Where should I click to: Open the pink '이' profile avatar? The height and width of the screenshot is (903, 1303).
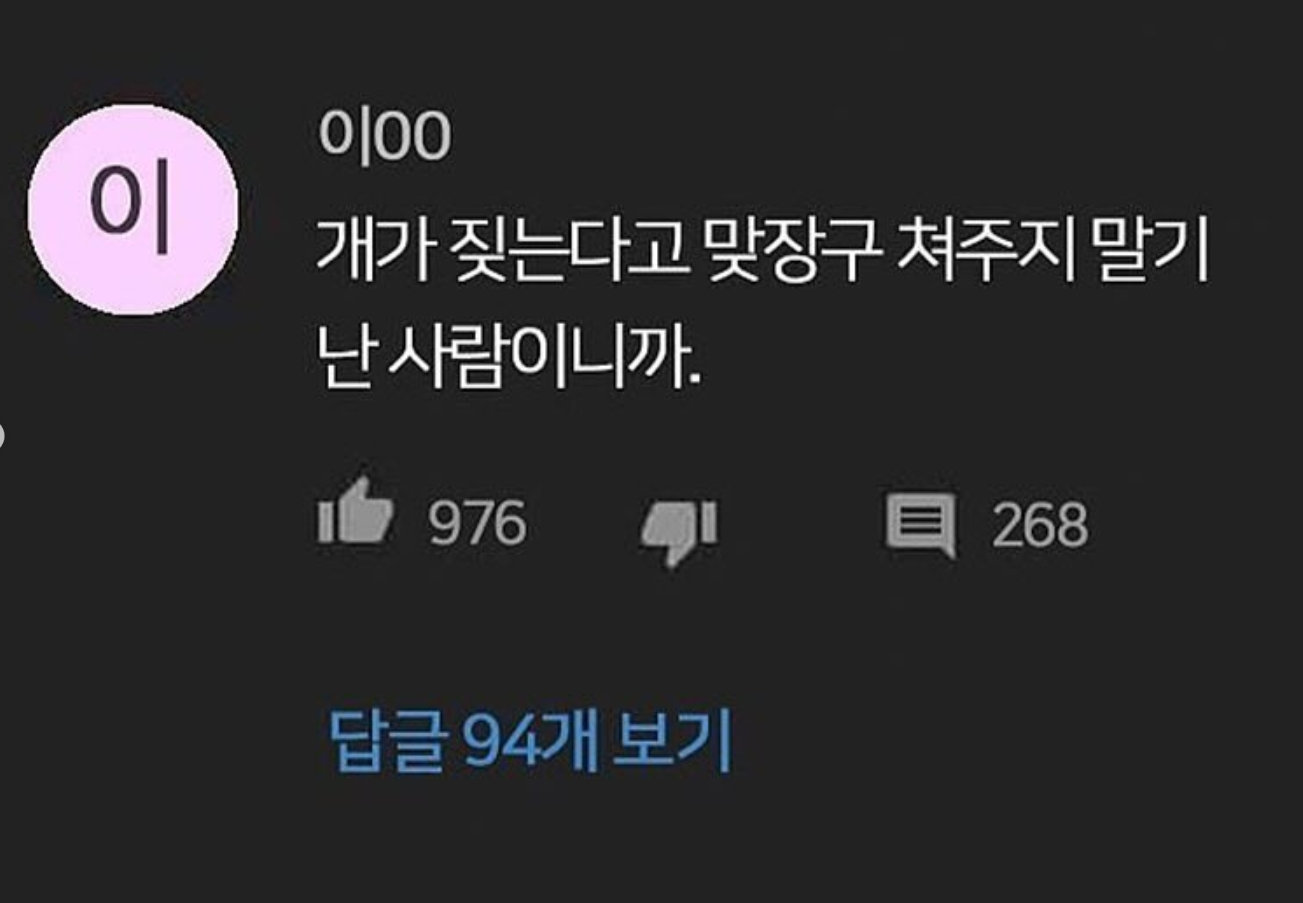132,210
